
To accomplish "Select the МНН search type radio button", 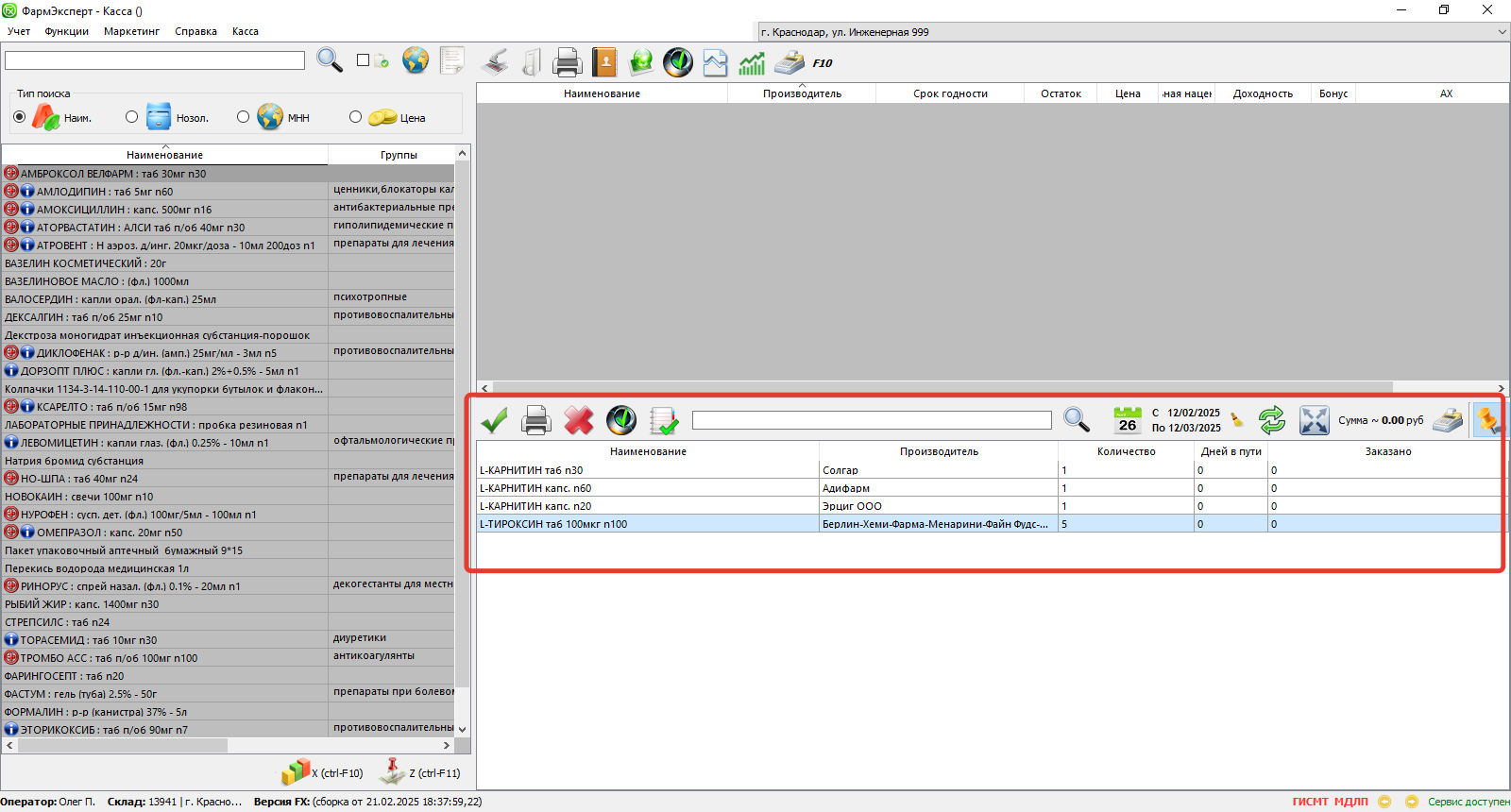I will tap(244, 117).
